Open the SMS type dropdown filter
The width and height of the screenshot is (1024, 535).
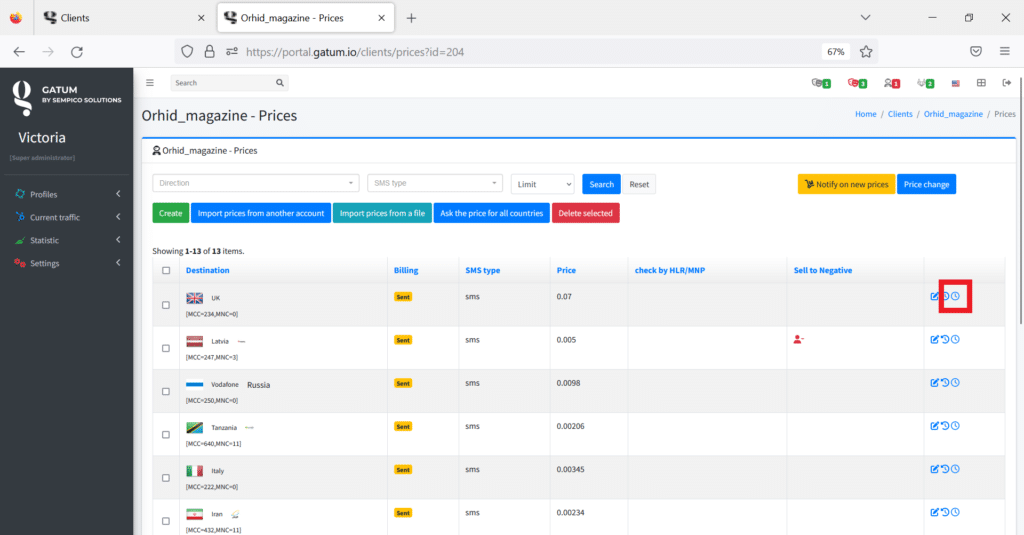[x=435, y=183]
